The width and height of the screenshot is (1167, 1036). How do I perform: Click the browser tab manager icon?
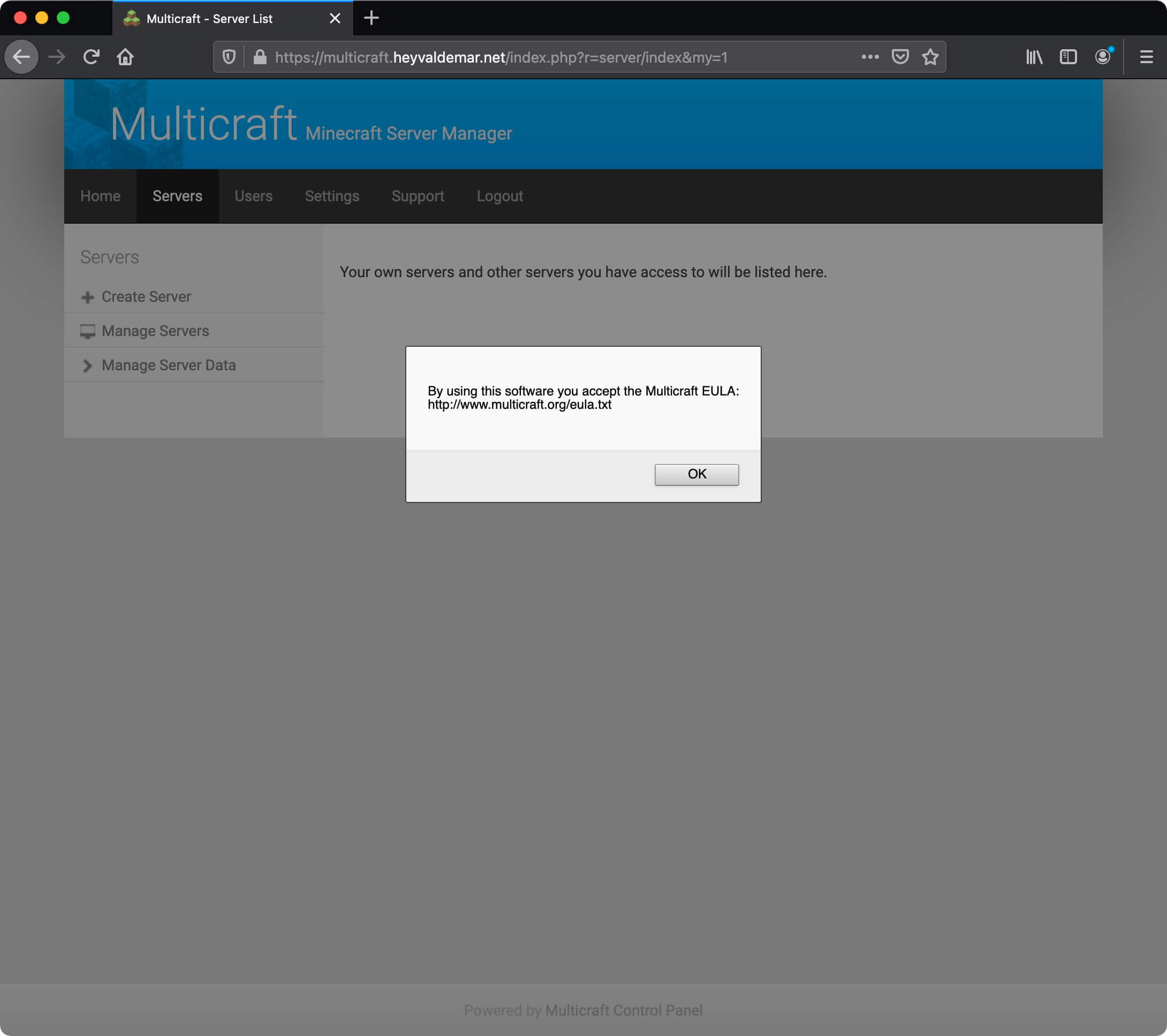tap(1068, 57)
